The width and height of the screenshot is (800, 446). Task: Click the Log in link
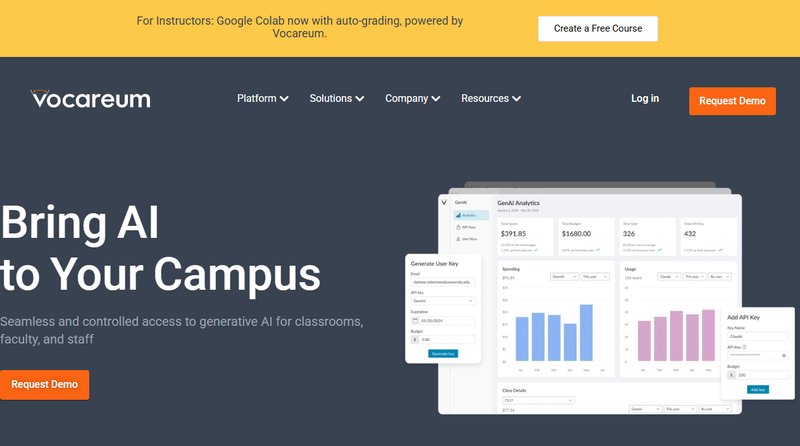click(645, 99)
